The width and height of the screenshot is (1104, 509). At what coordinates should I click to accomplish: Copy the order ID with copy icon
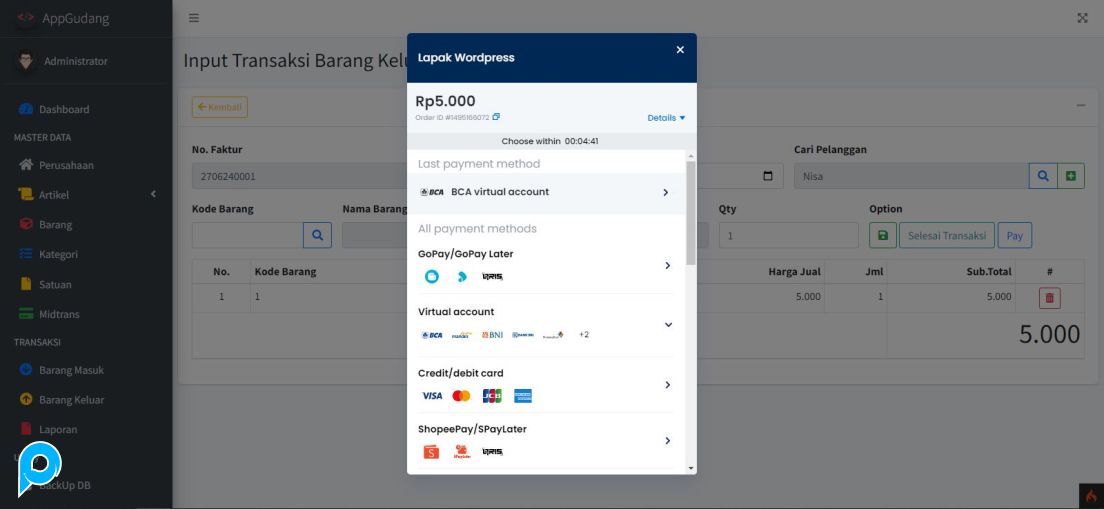coord(496,117)
